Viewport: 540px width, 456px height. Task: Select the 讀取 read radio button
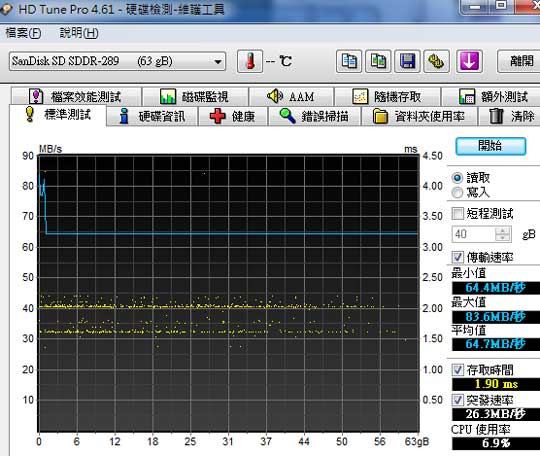(457, 178)
